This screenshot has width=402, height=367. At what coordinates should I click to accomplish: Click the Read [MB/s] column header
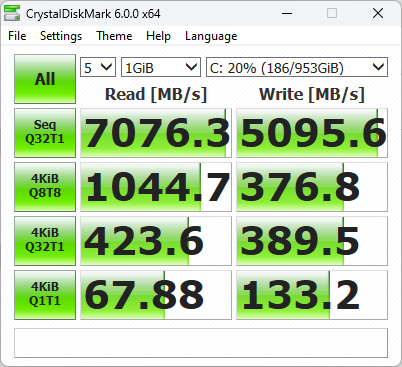click(156, 94)
